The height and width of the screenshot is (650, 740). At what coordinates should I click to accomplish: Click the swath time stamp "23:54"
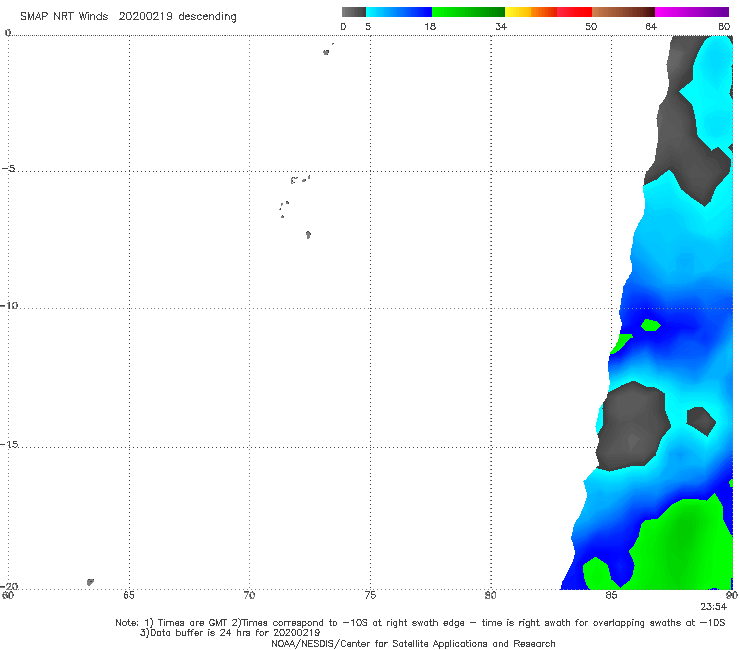pos(714,607)
